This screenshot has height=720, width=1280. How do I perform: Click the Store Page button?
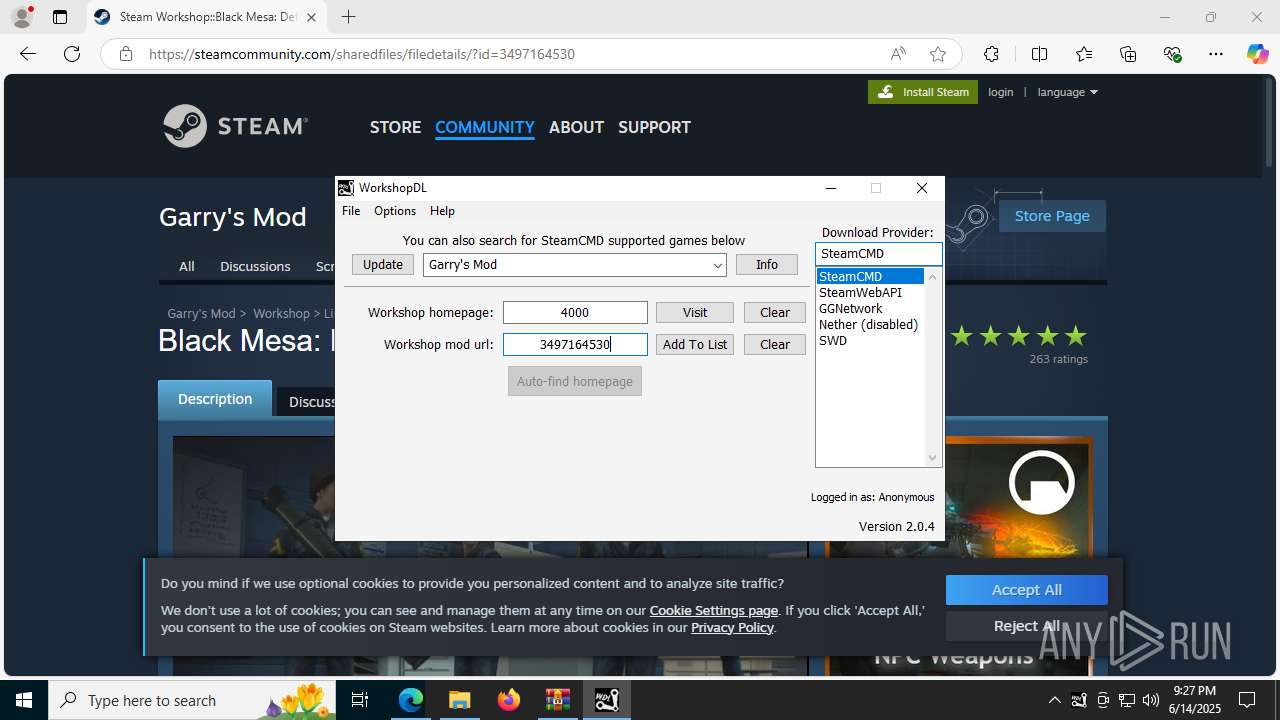click(x=1052, y=216)
